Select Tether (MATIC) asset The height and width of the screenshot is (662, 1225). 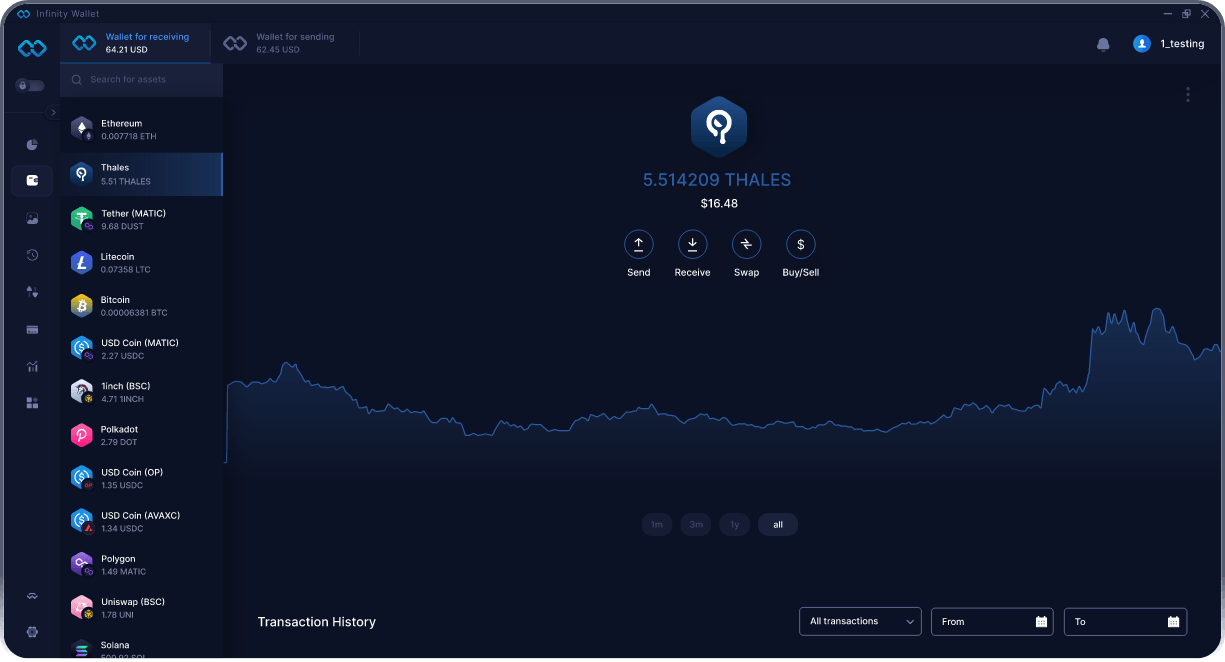[x=142, y=219]
